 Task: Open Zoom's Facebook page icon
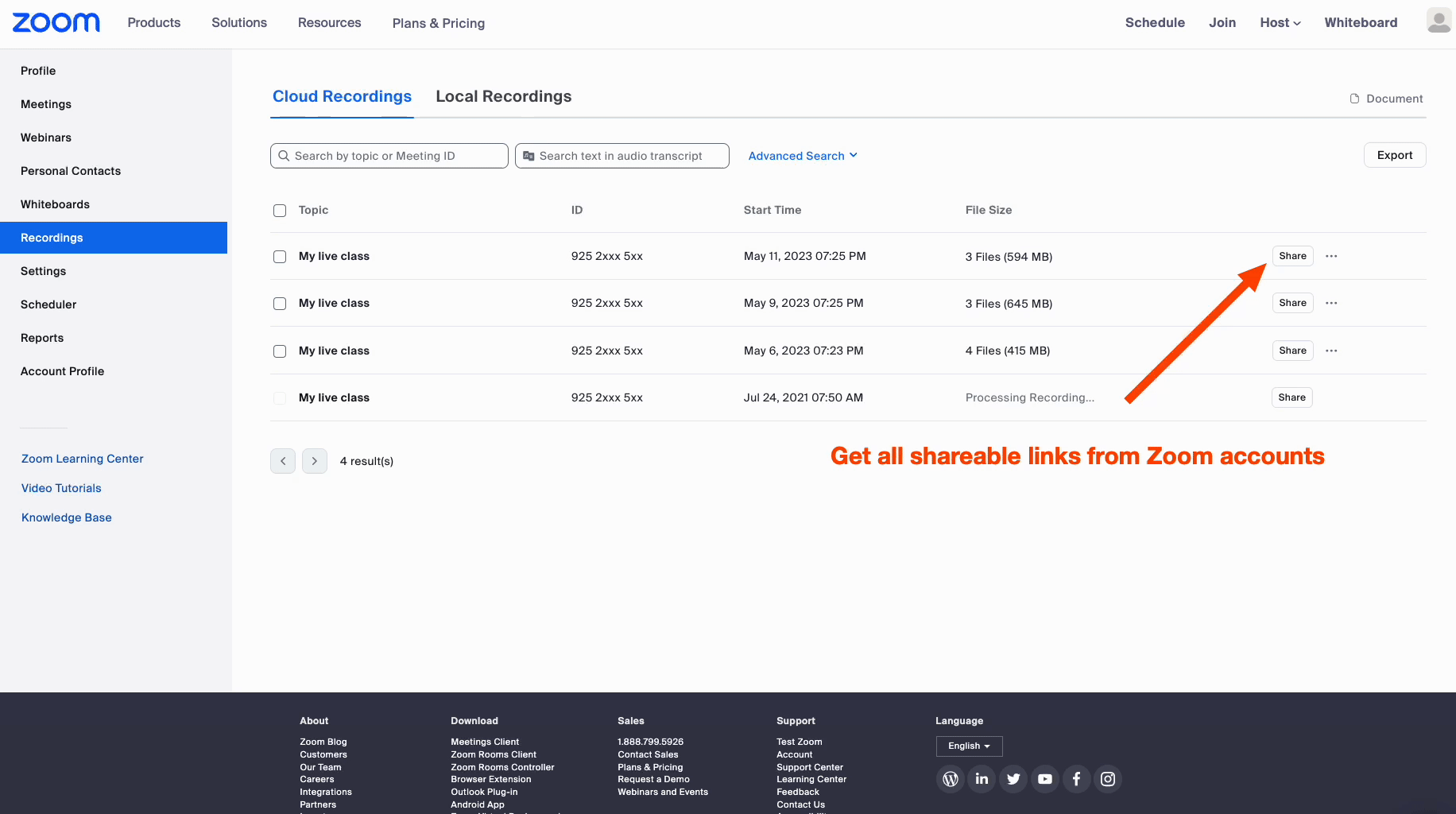(x=1076, y=779)
